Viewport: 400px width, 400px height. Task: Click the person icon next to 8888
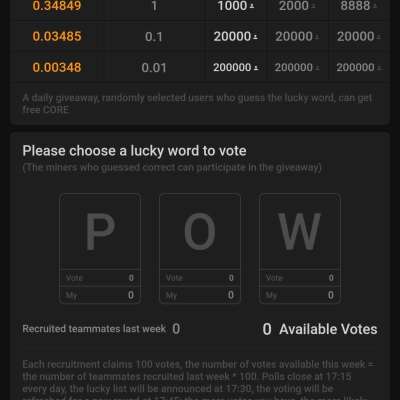point(375,6)
